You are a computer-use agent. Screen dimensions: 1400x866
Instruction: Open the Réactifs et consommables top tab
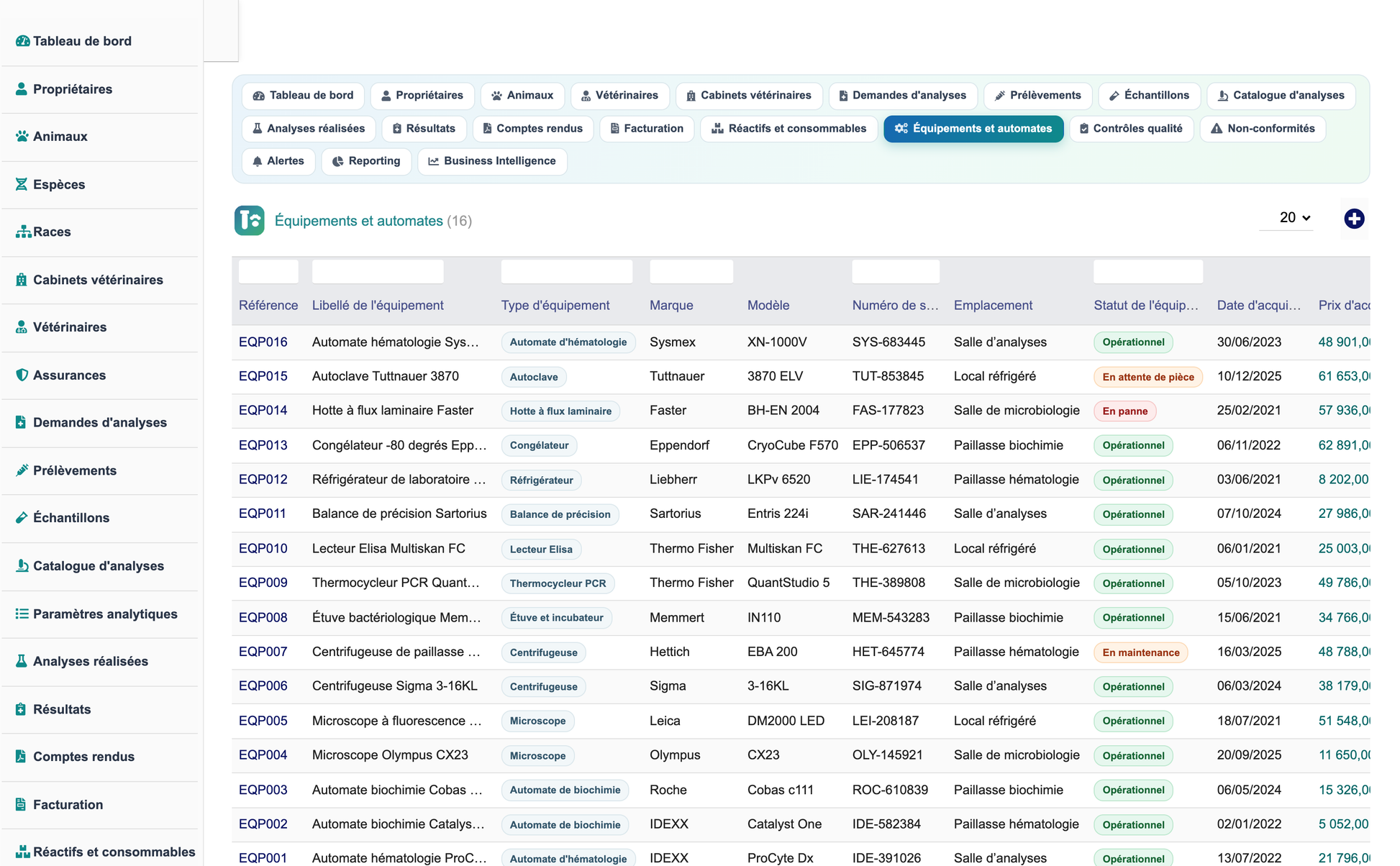coord(788,129)
